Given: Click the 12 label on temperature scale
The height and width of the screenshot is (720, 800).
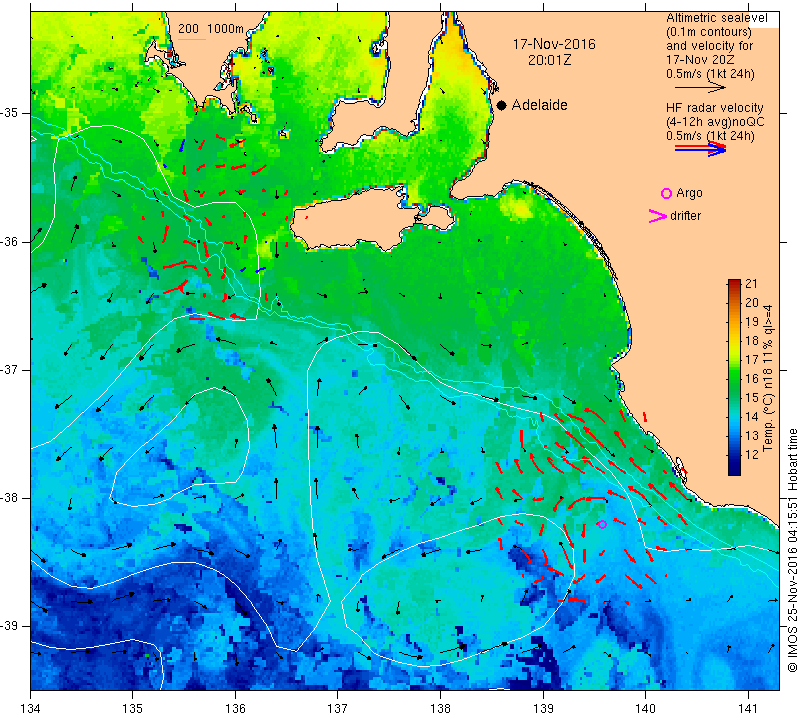Looking at the screenshot, I should [x=752, y=454].
